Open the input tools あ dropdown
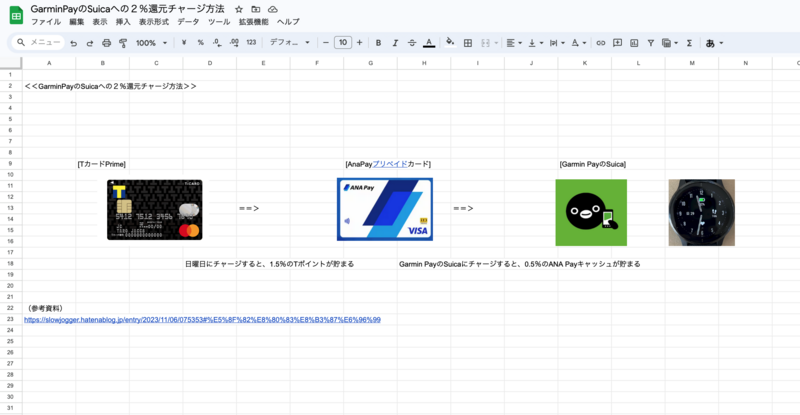 (714, 43)
